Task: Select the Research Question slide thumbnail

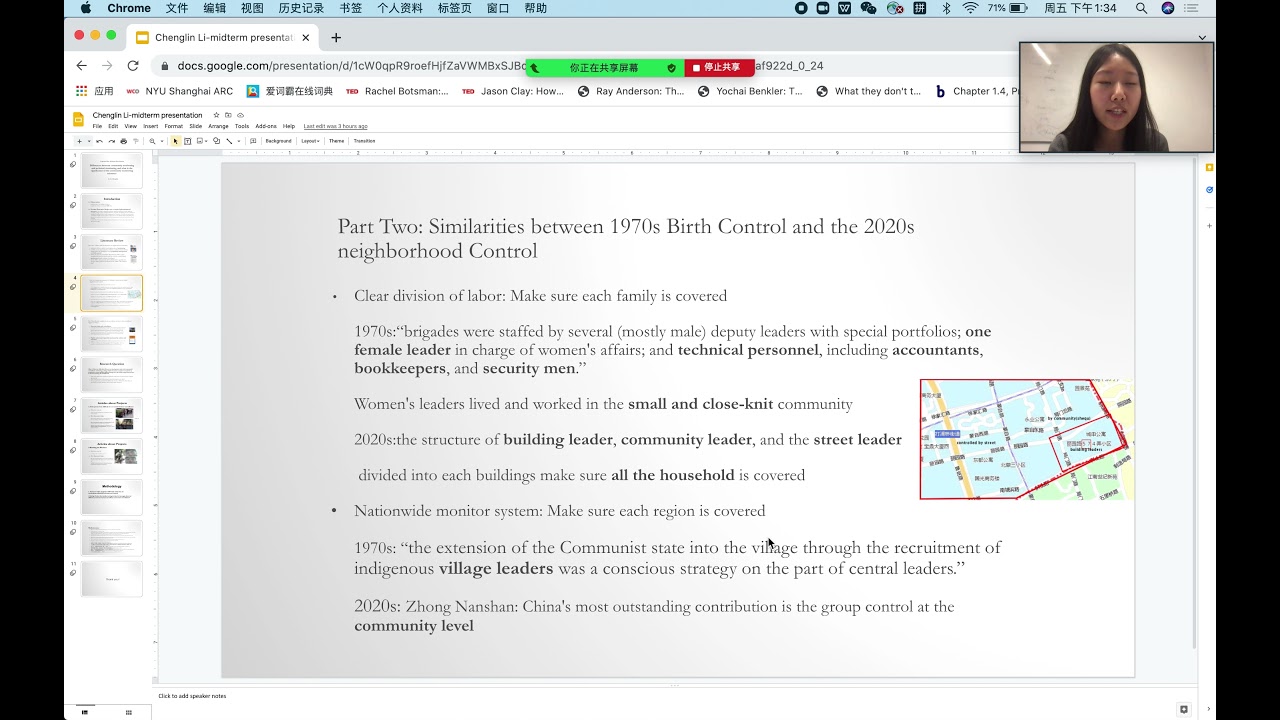Action: (111, 375)
